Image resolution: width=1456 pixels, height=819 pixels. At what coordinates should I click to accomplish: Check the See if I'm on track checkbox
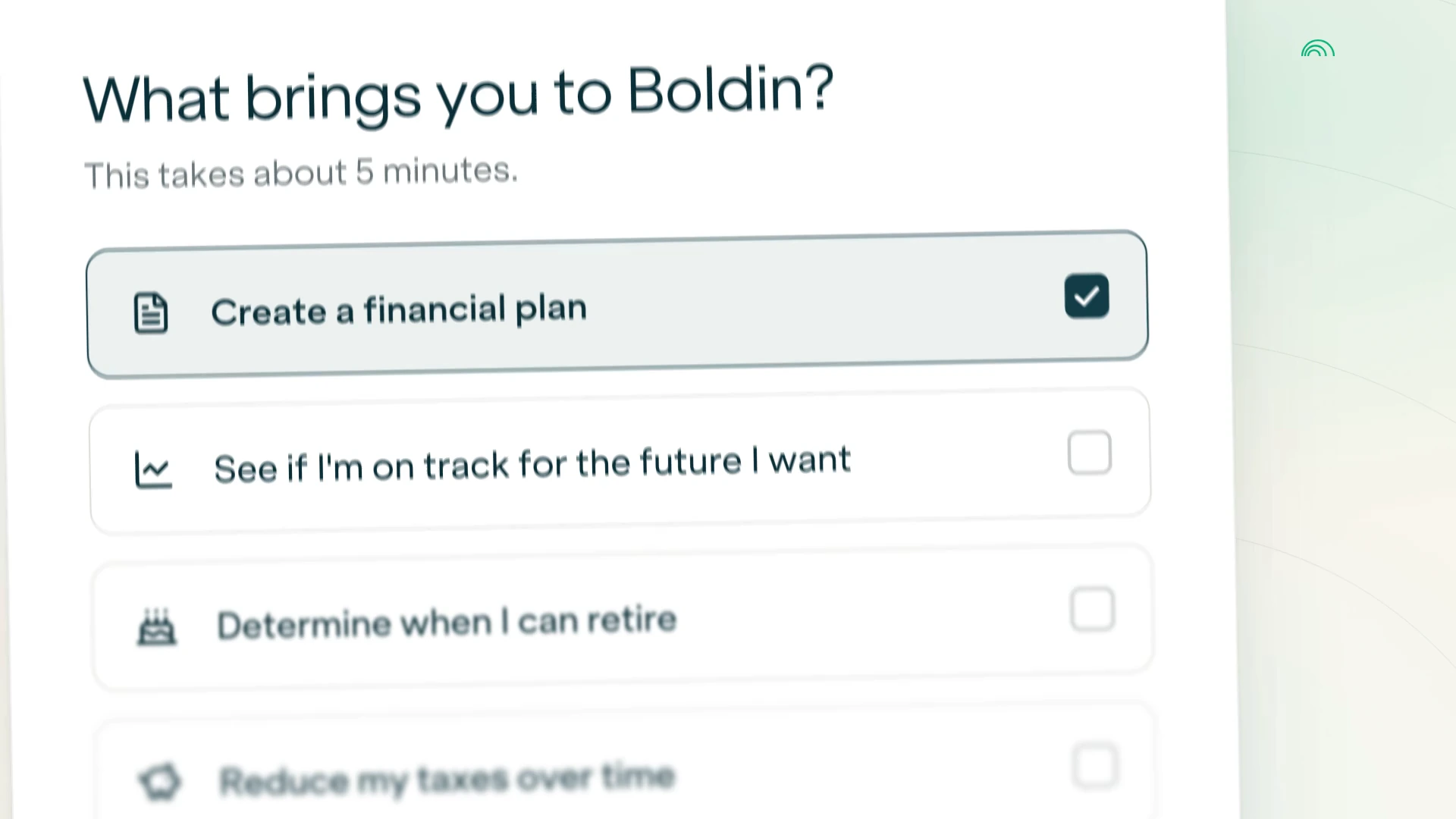point(1090,453)
